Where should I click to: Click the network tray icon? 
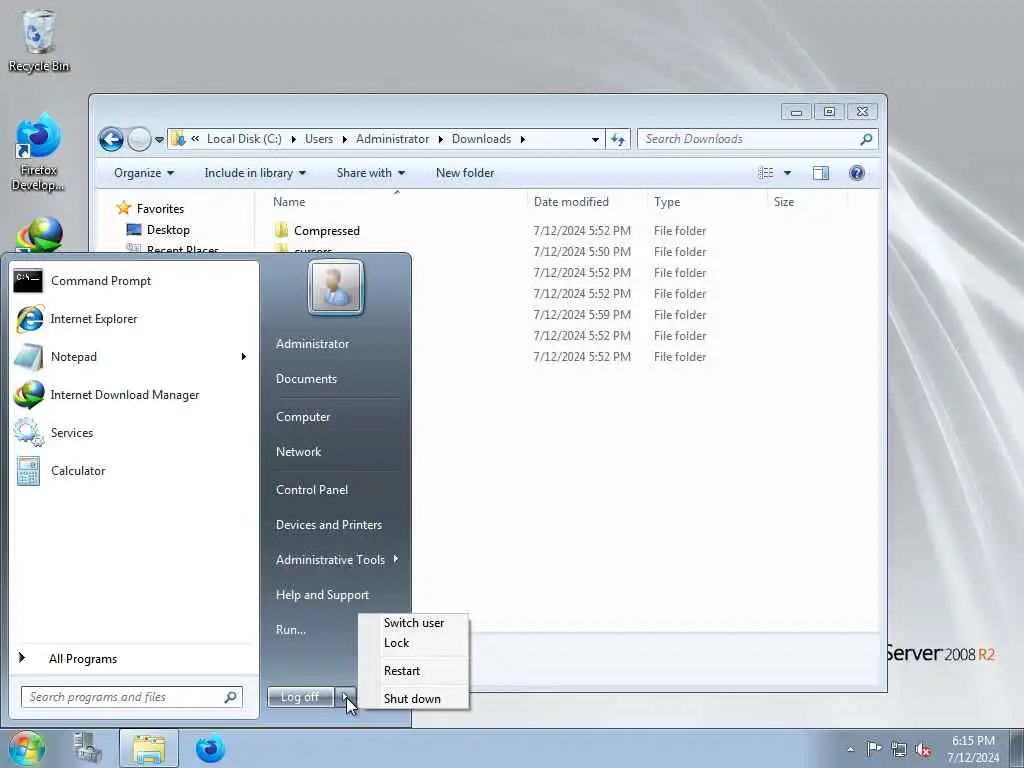coord(899,749)
